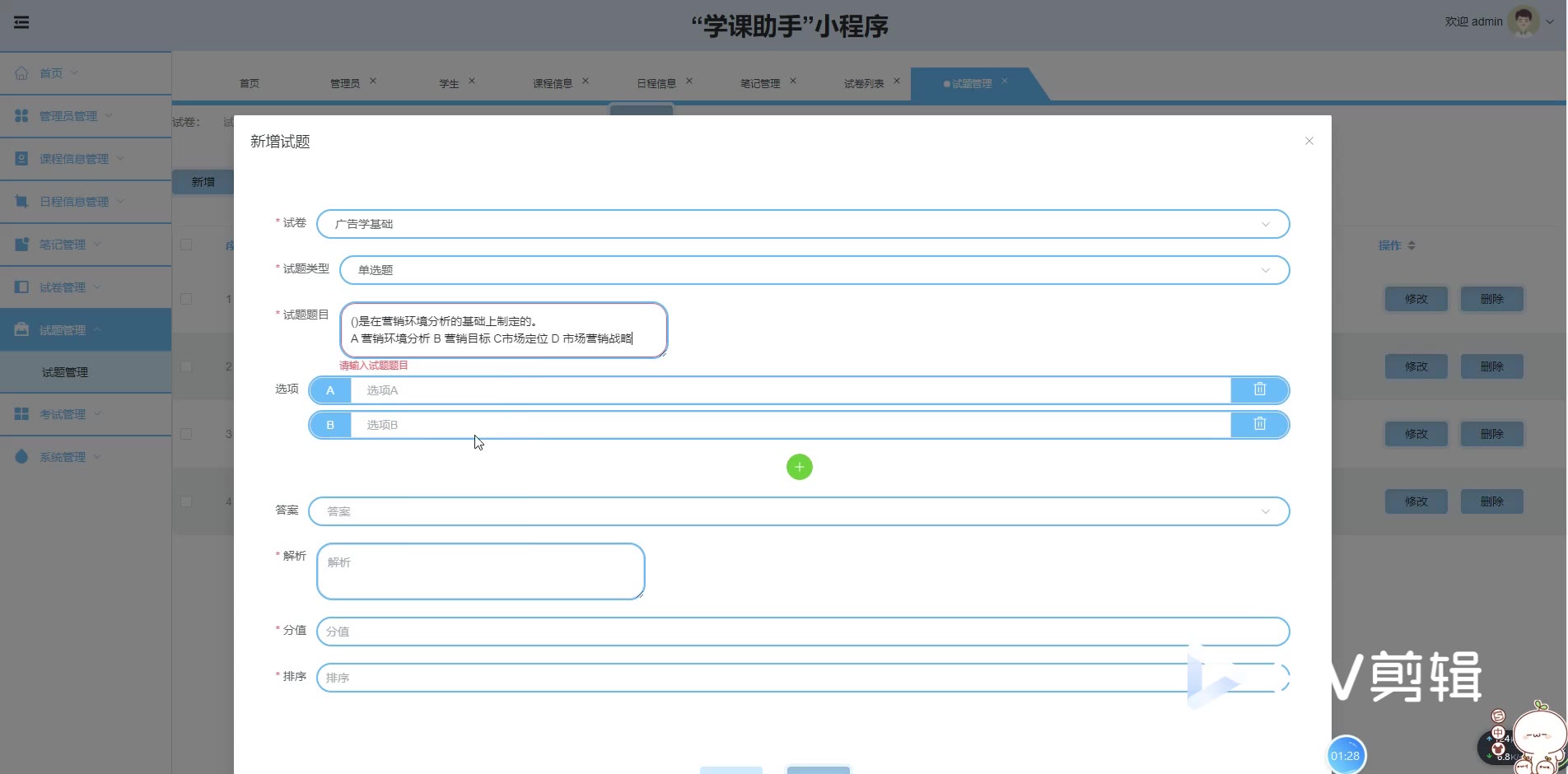This screenshot has height=774, width=1568.
Task: Check the first table row checkbox
Action: point(186,299)
